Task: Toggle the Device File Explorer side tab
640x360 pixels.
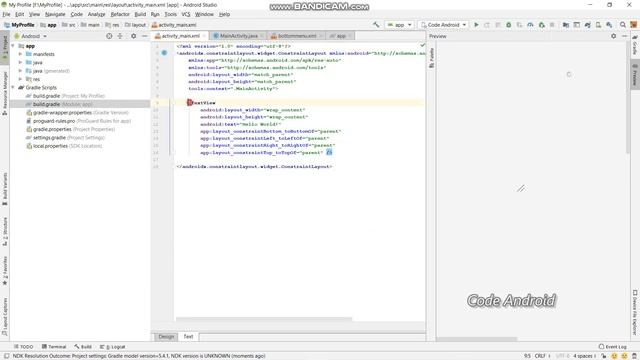Action: (x=635, y=312)
